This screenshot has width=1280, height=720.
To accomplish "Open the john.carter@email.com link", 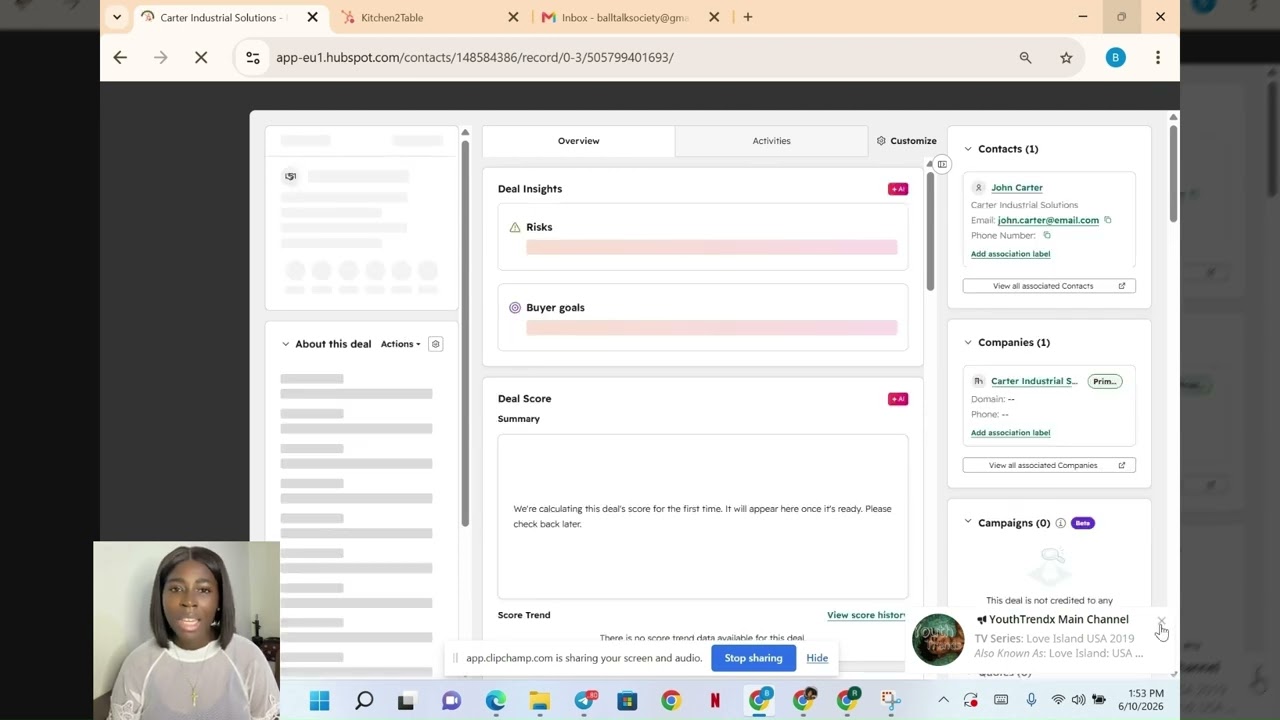I will pos(1048,220).
